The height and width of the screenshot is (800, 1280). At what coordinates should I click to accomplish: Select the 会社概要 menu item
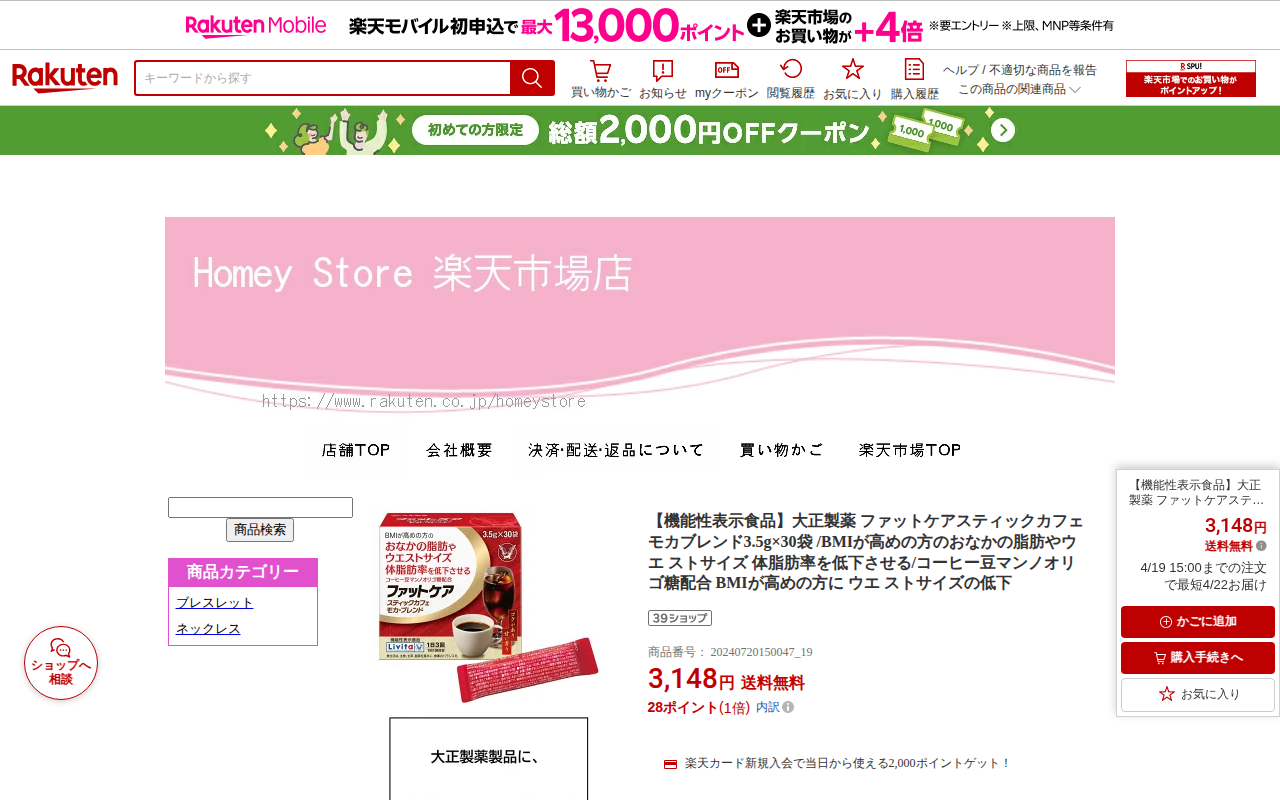[x=459, y=450]
